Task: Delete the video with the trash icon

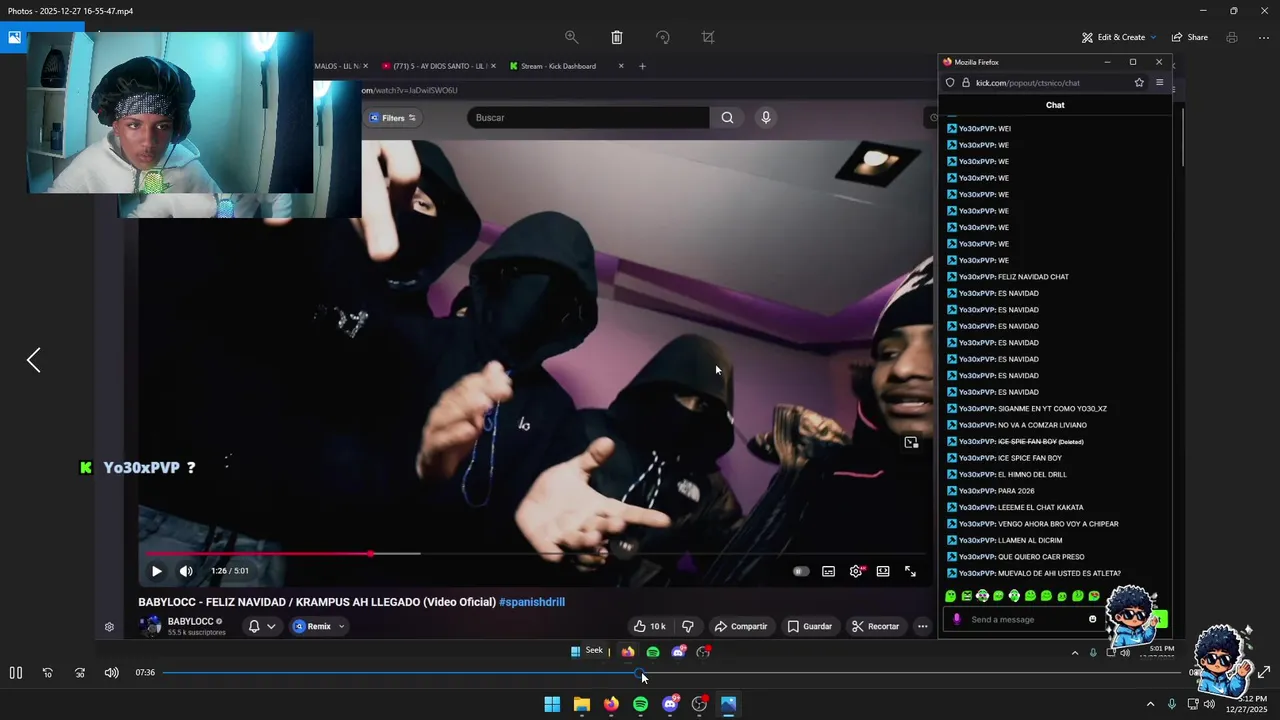Action: pos(617,37)
